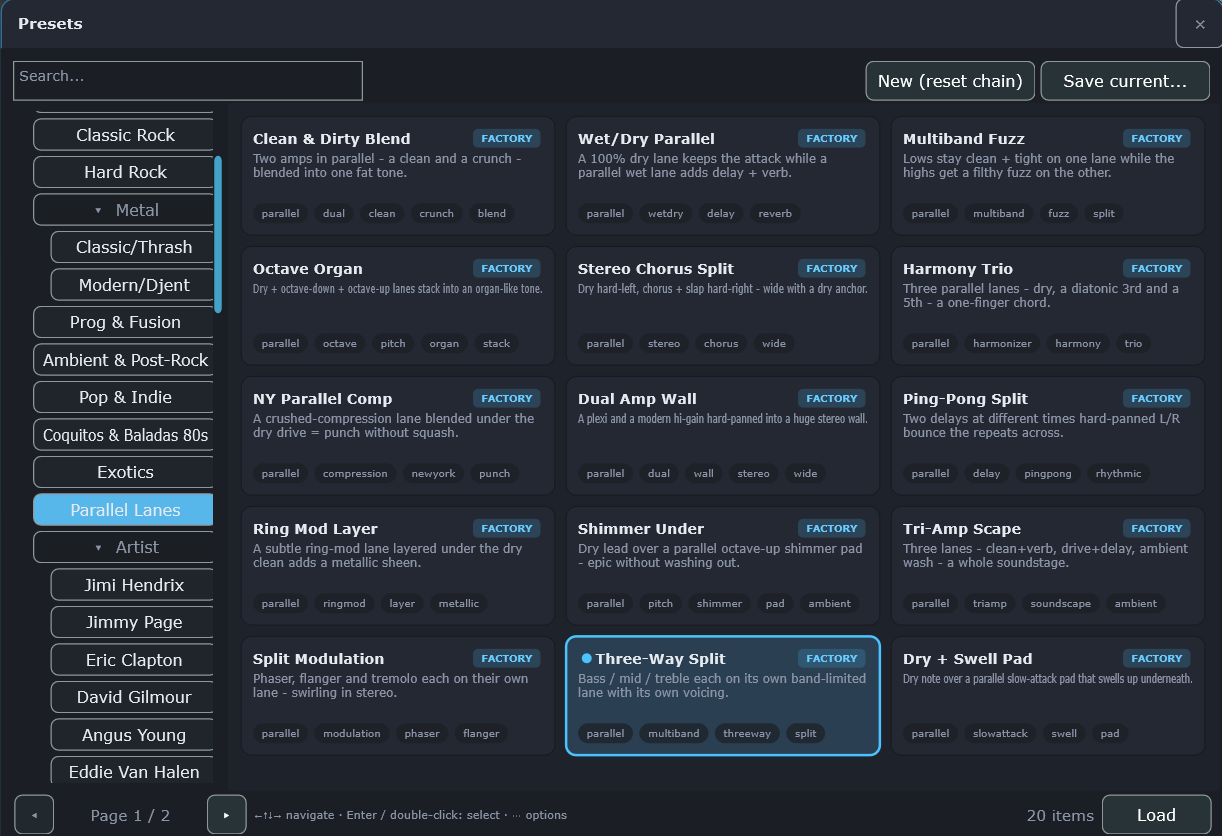Select the Stereo Chorus Split preset
This screenshot has height=836, width=1222.
pyautogui.click(x=723, y=306)
